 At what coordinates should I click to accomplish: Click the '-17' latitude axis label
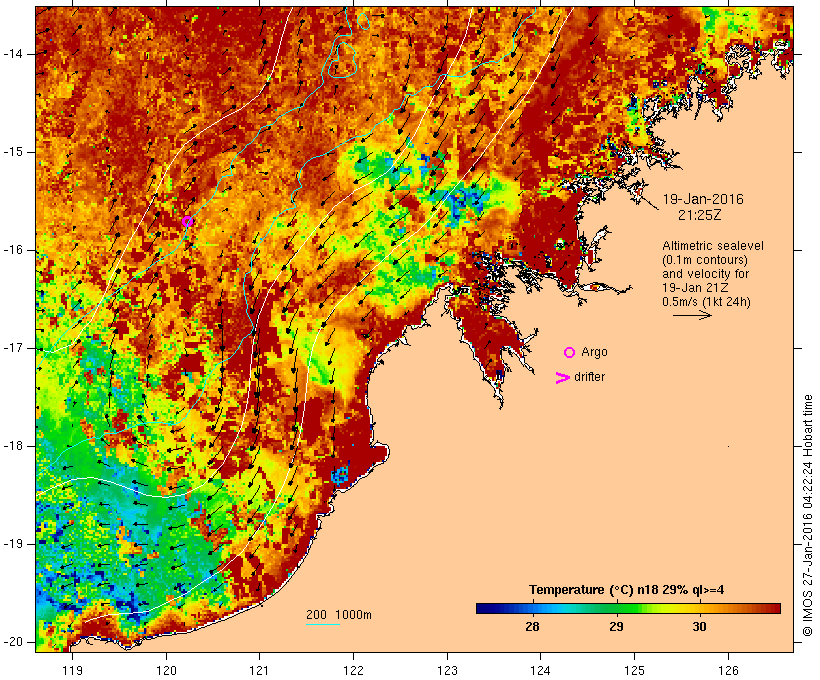tap(13, 348)
